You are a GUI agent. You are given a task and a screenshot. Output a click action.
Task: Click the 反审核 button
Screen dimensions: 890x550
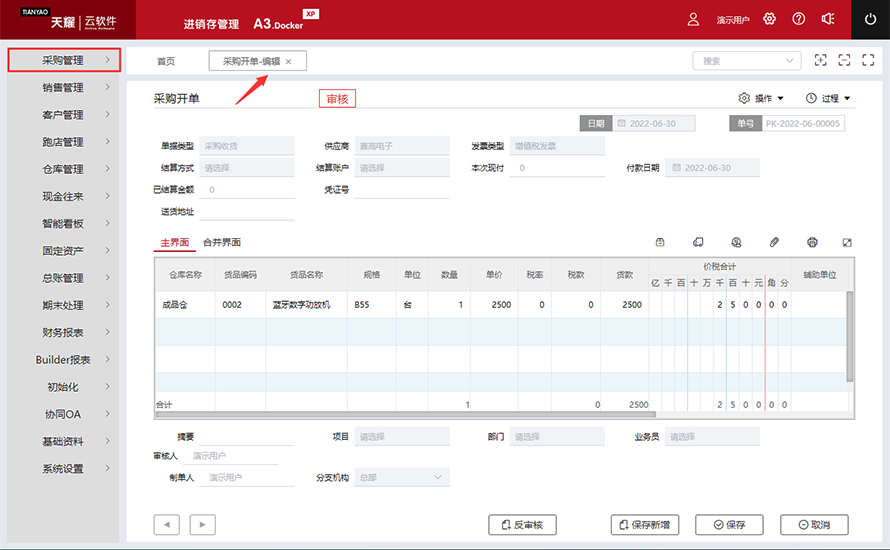(x=522, y=525)
